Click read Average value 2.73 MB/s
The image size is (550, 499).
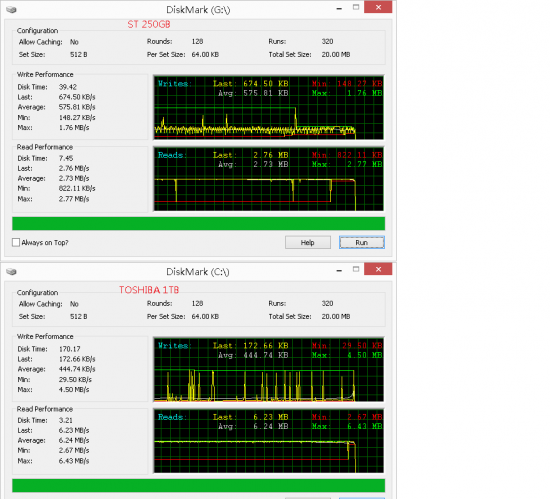tap(74, 178)
